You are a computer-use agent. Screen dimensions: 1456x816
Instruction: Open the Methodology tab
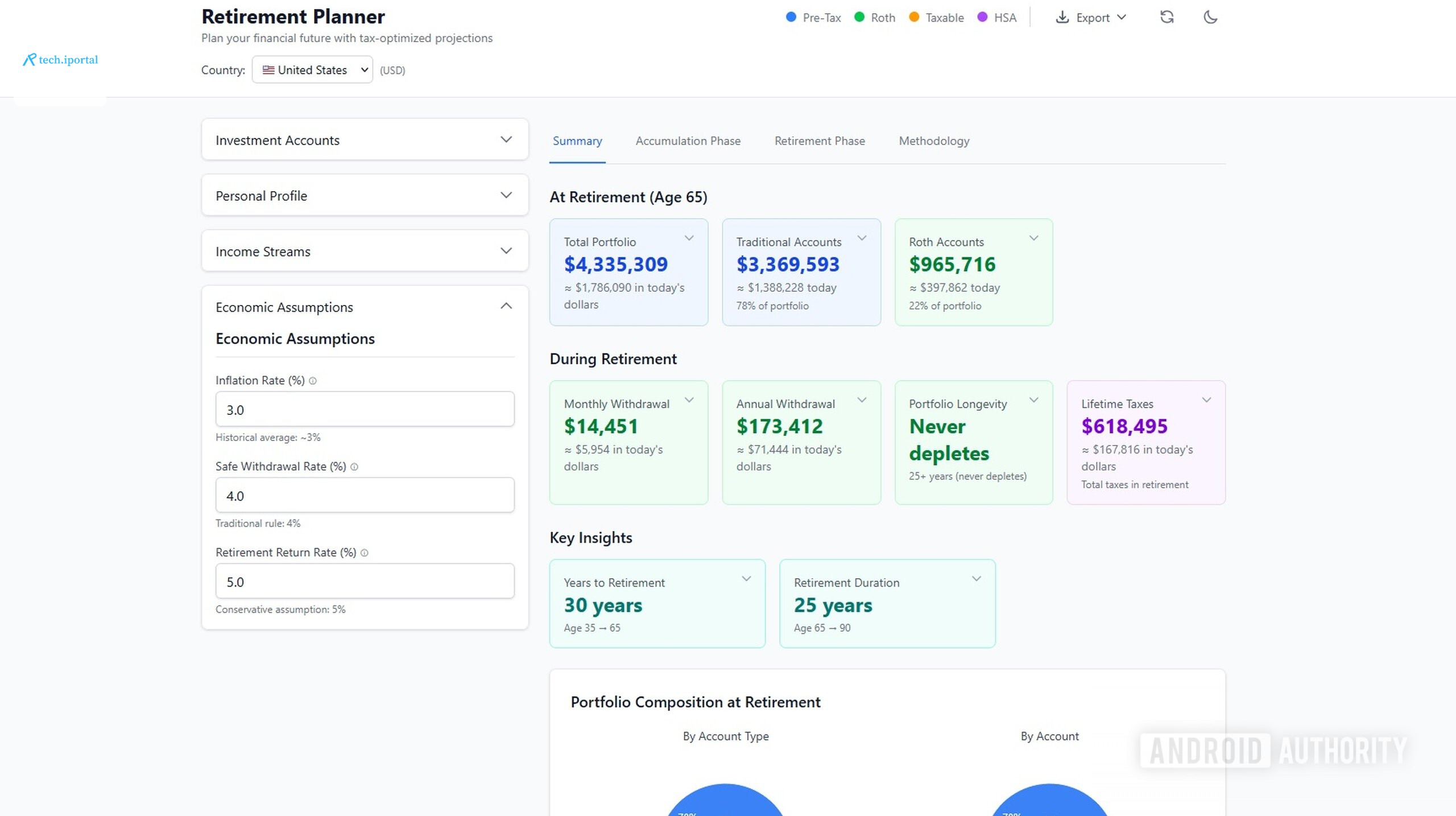click(x=934, y=141)
